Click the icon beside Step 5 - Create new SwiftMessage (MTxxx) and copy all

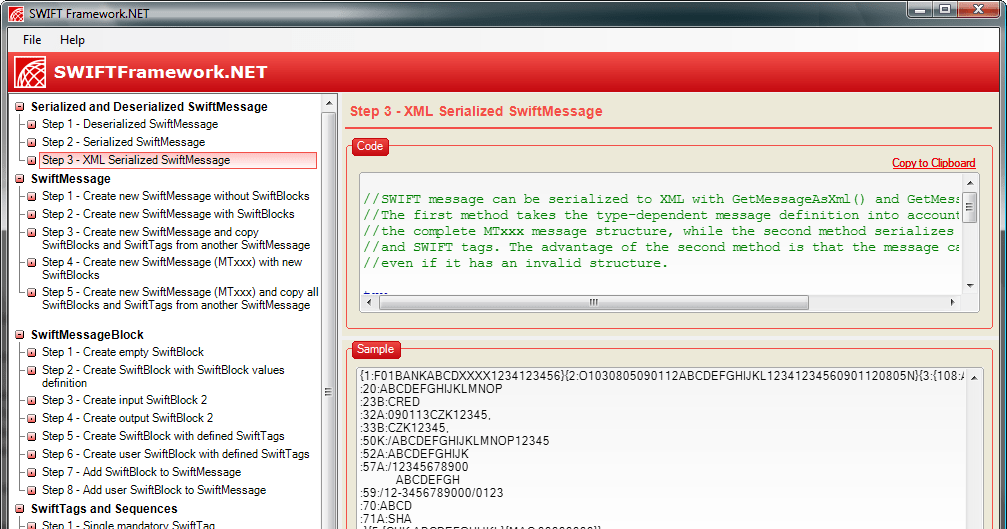point(31,292)
